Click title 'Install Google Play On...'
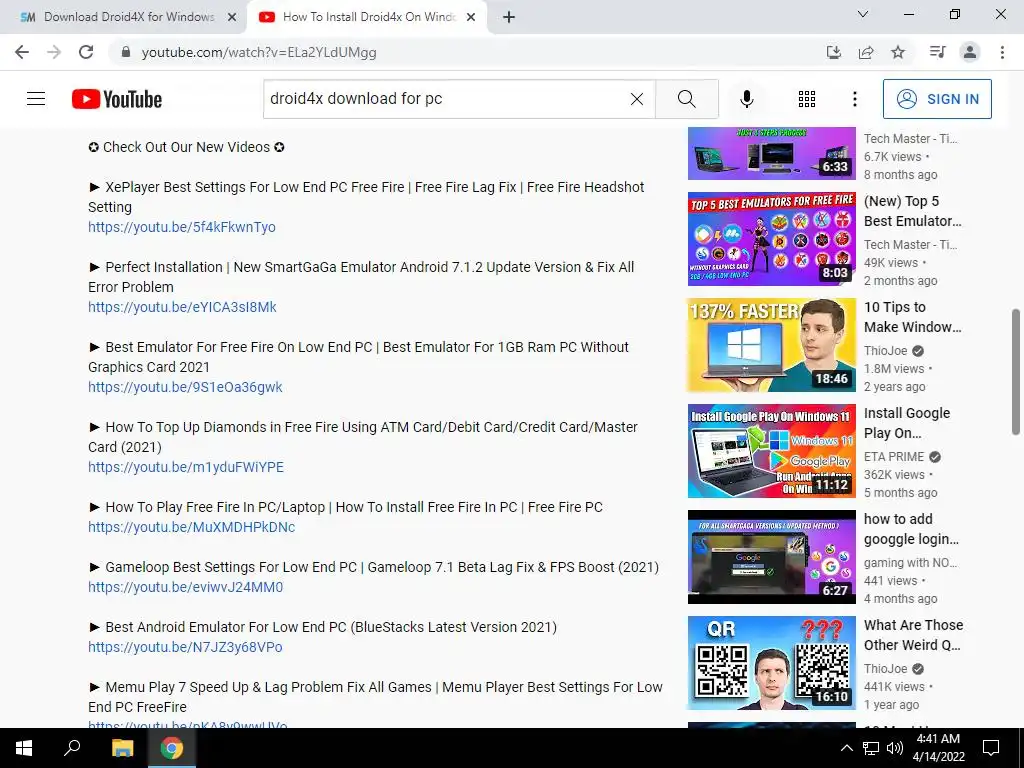The height and width of the screenshot is (768, 1024). click(x=907, y=423)
